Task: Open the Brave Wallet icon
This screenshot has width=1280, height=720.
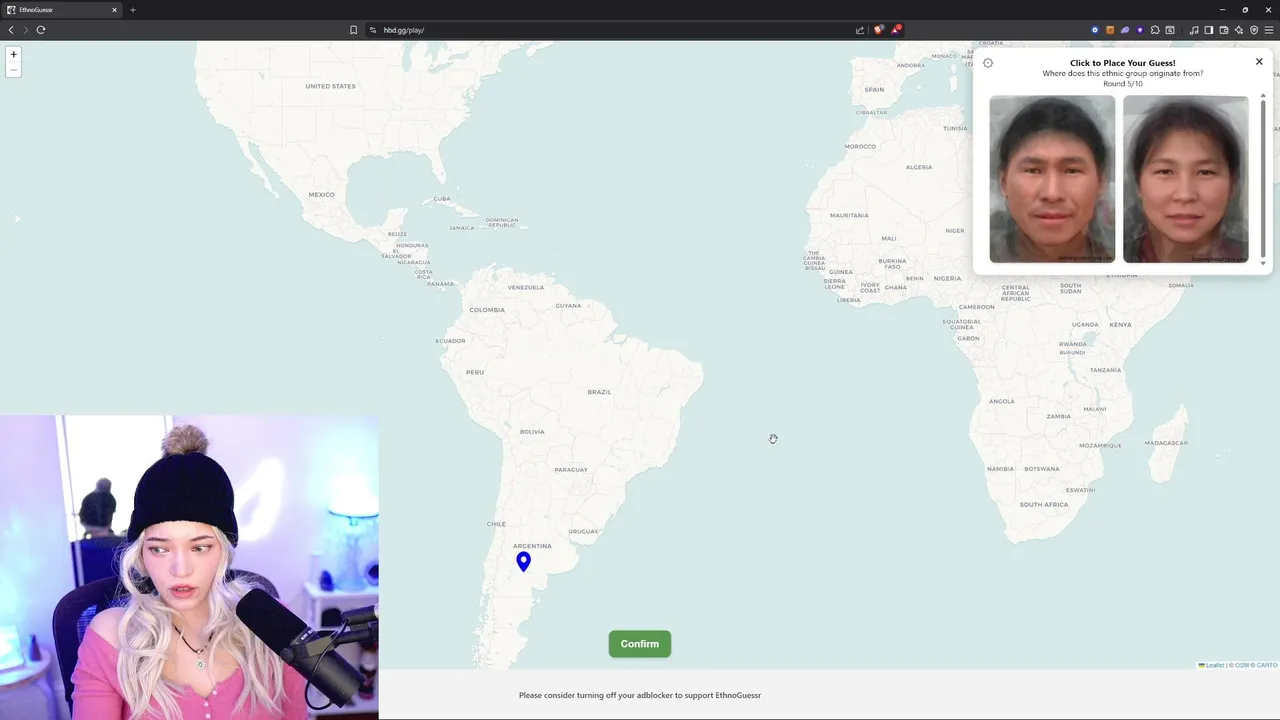Action: (x=1224, y=30)
